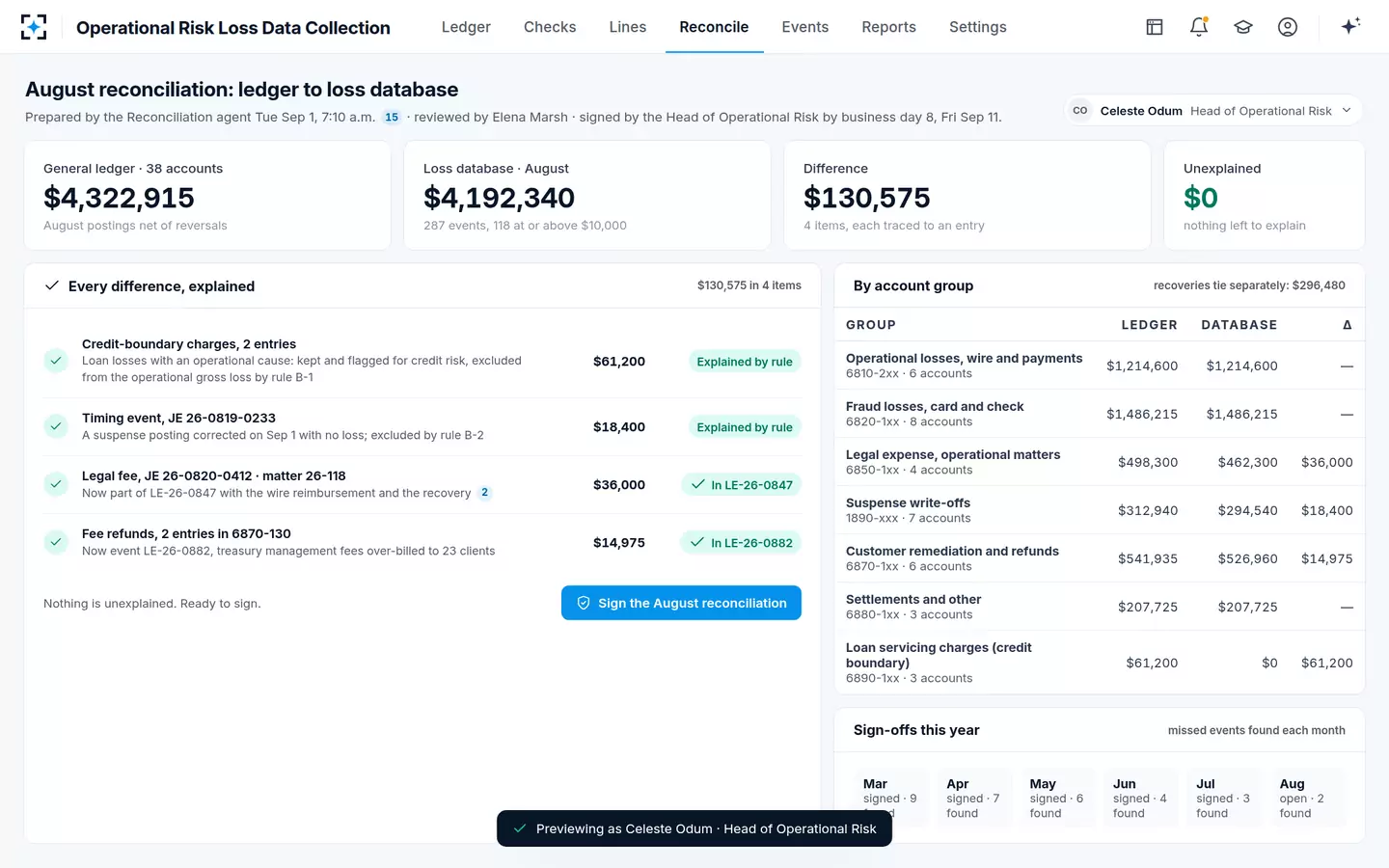The image size is (1389, 868).
Task: Open the 15 comments badge in subtitle
Action: [x=392, y=118]
